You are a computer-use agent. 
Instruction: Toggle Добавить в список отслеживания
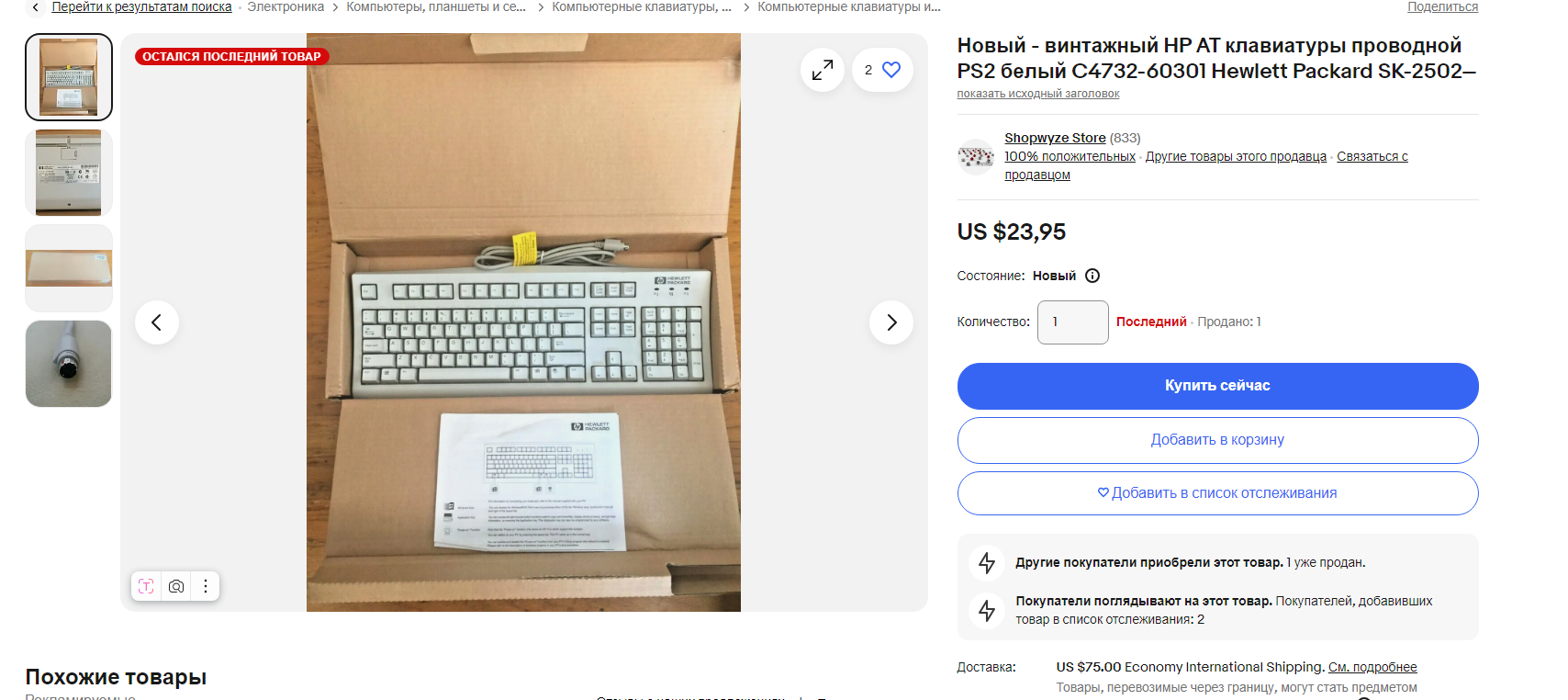click(x=1217, y=493)
